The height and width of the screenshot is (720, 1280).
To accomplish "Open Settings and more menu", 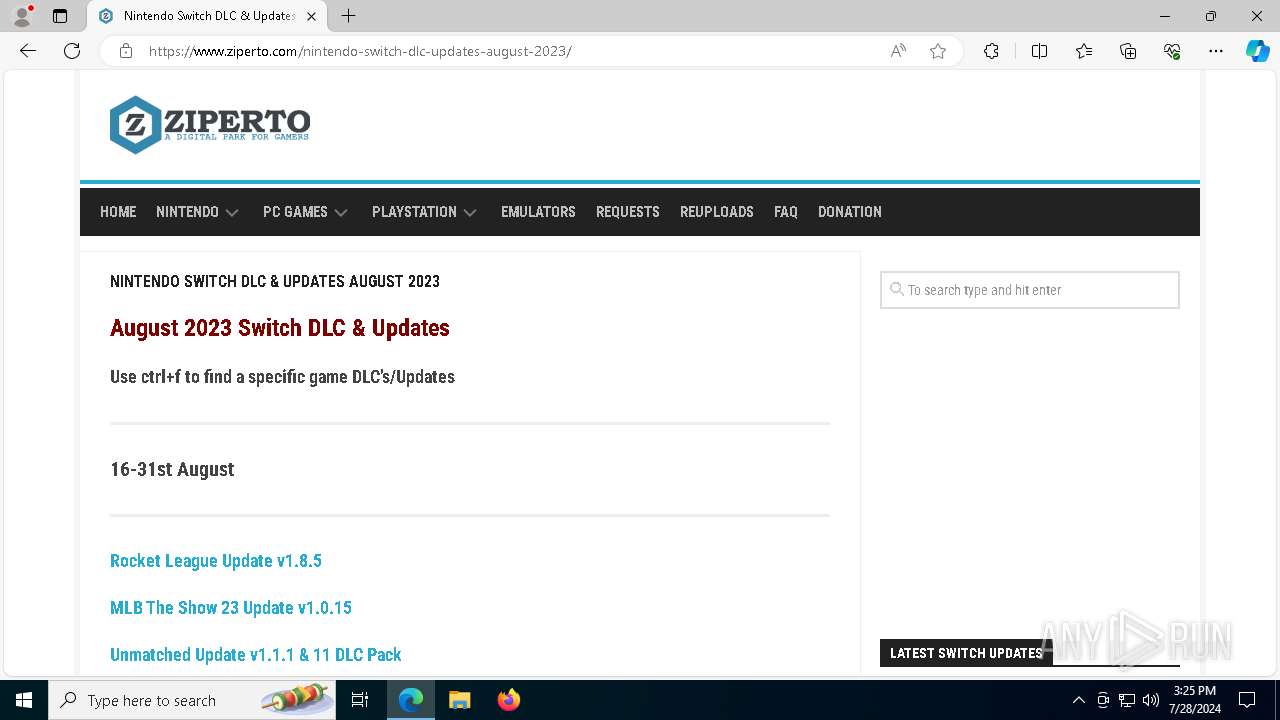I will tap(1216, 51).
